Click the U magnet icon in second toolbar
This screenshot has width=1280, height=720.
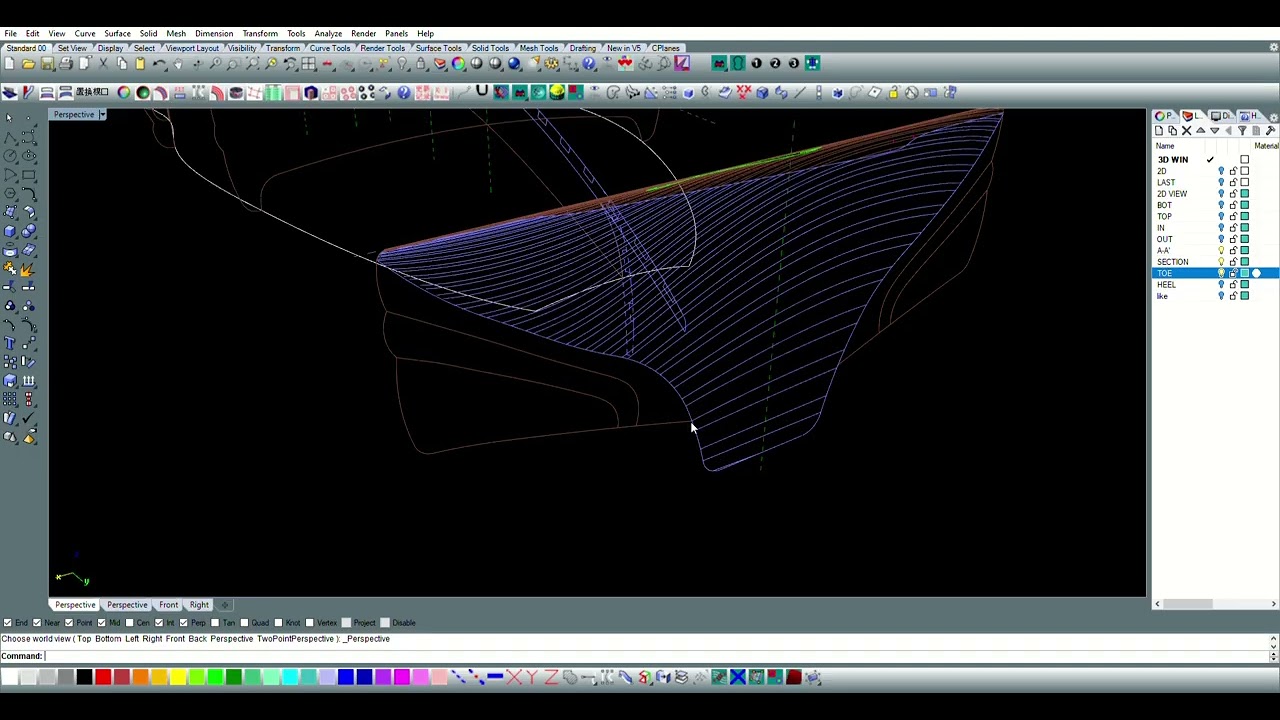[482, 92]
